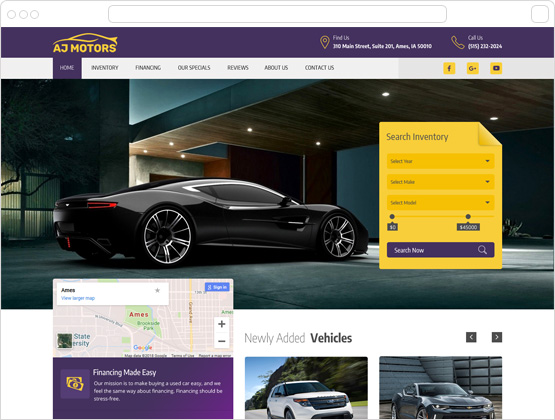The width and height of the screenshot is (555, 420).
Task: Click the $45000 maximum price slider handle
Action: pos(468,216)
